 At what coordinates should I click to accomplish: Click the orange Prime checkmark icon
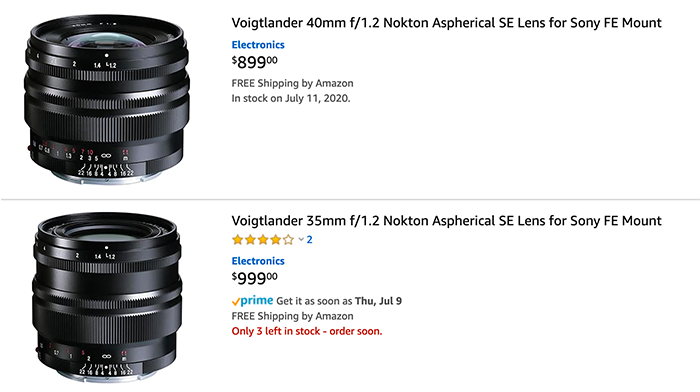coord(236,302)
